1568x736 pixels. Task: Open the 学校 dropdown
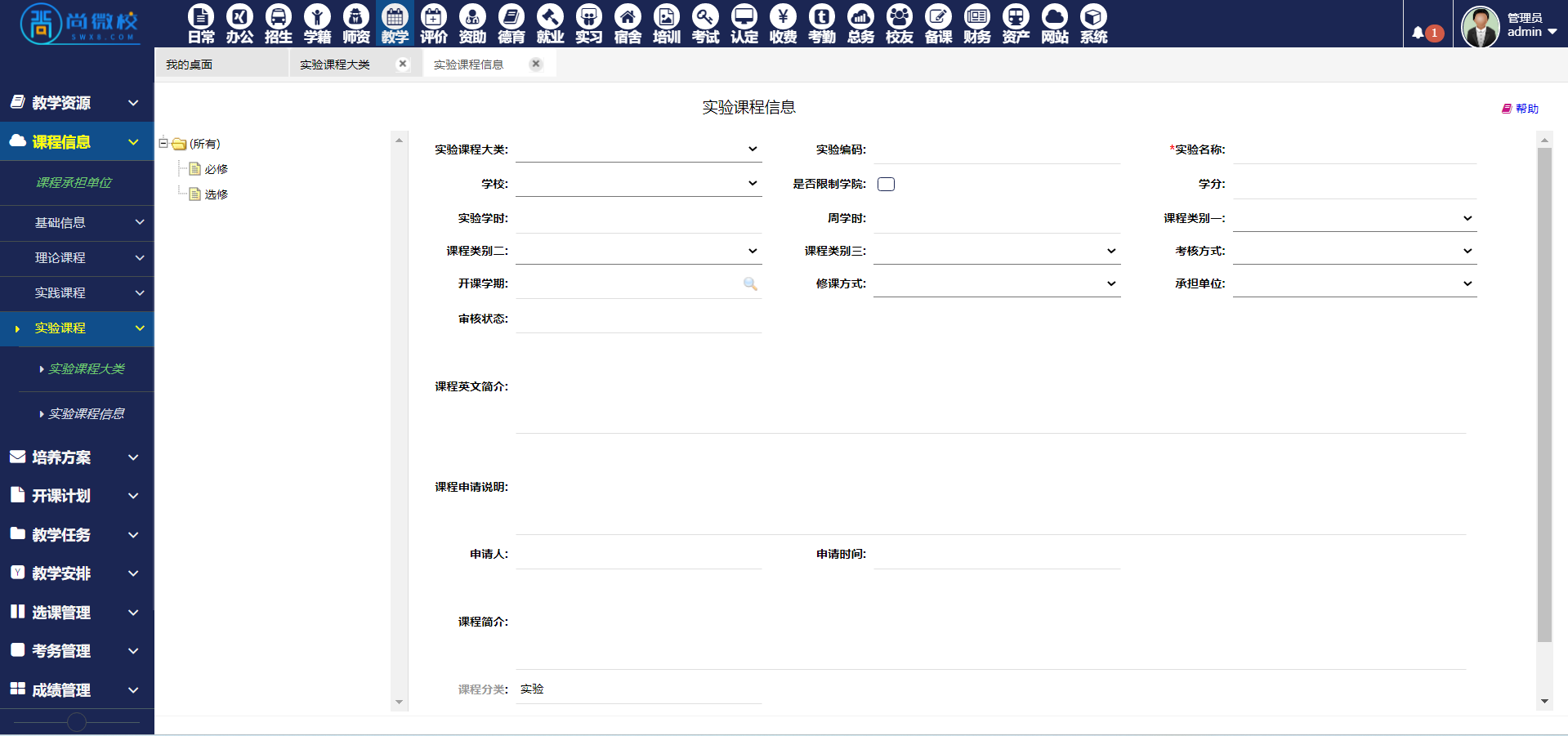click(x=638, y=184)
